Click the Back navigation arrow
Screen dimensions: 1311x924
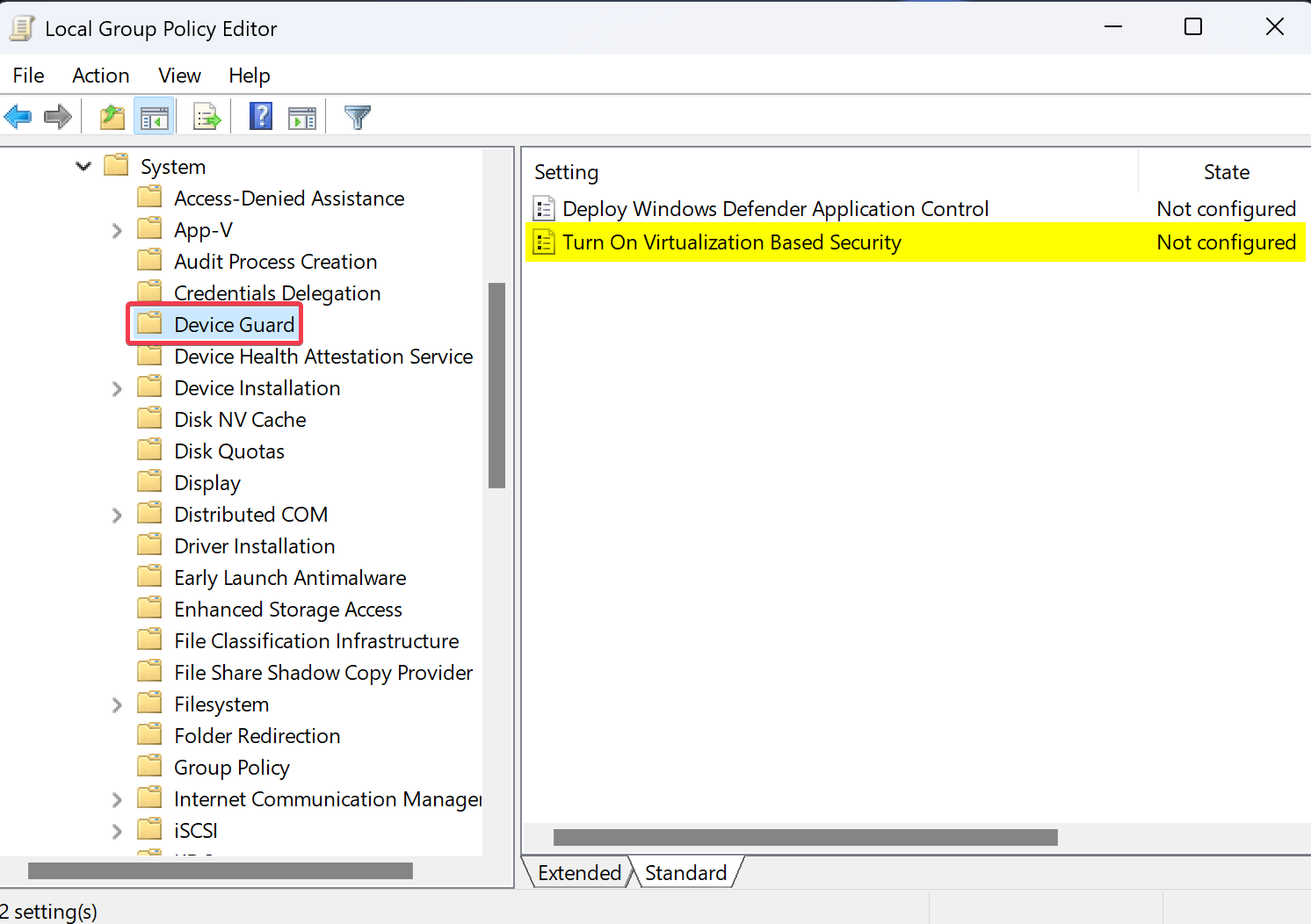(x=18, y=115)
